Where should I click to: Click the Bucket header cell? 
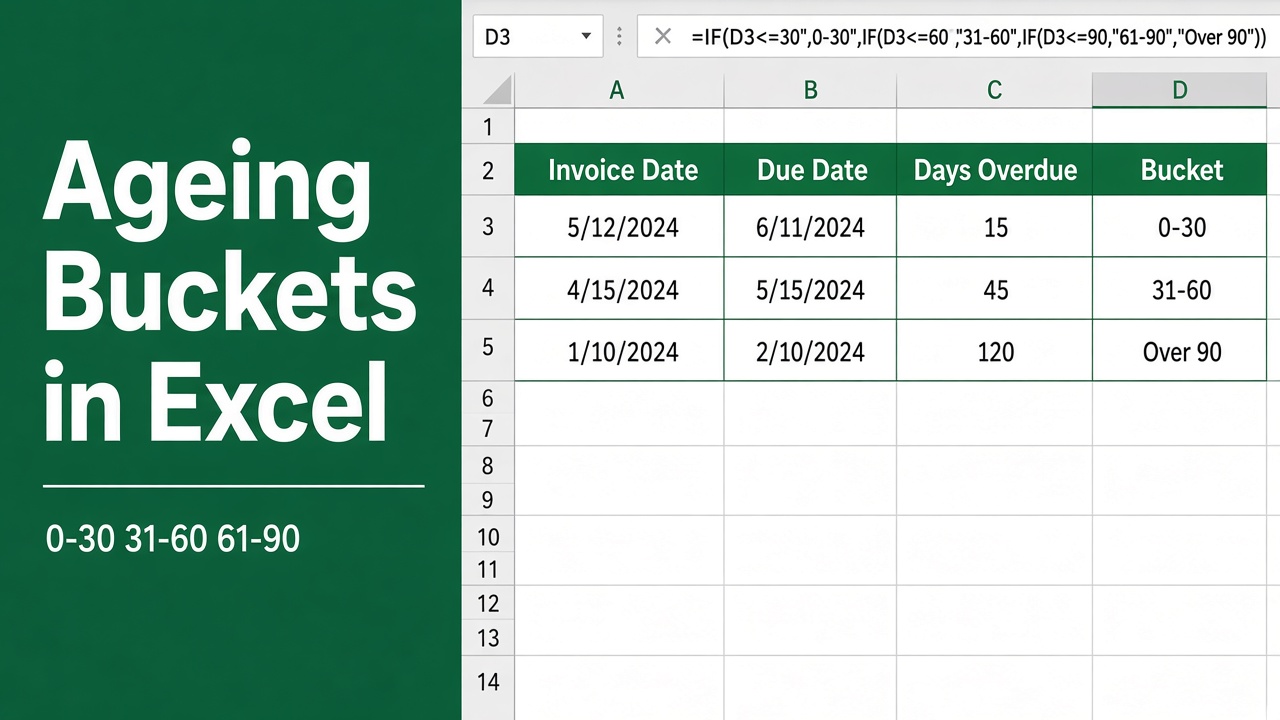[x=1180, y=170]
